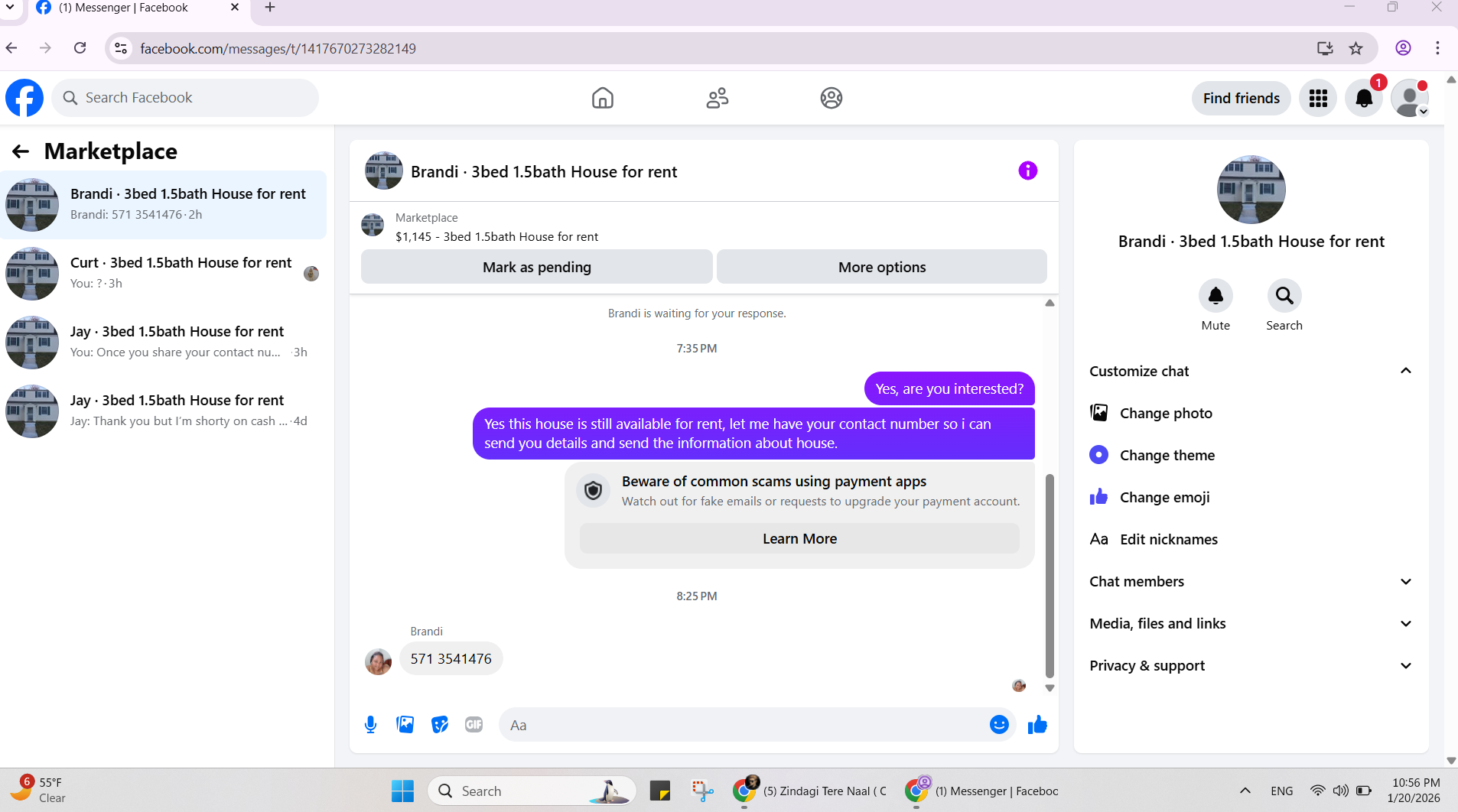
Task: Send a thumbs-up like
Action: click(x=1037, y=725)
